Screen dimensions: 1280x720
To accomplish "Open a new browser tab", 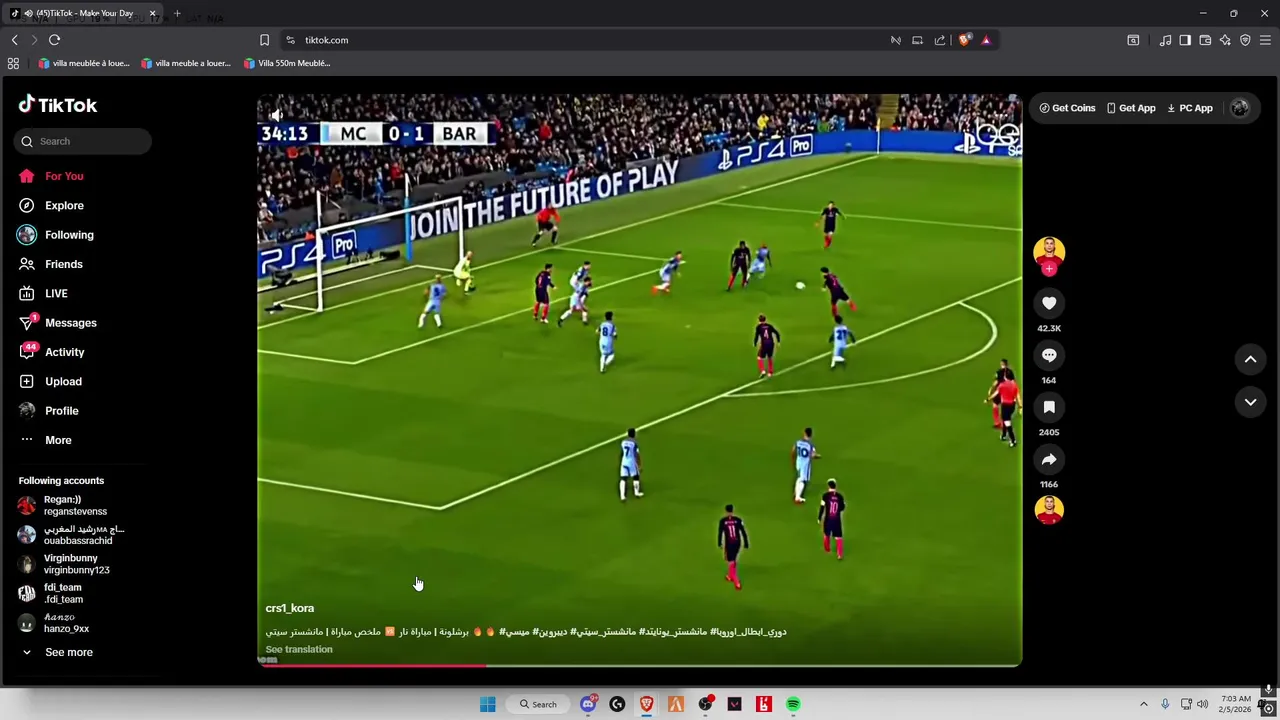I will pos(177,13).
